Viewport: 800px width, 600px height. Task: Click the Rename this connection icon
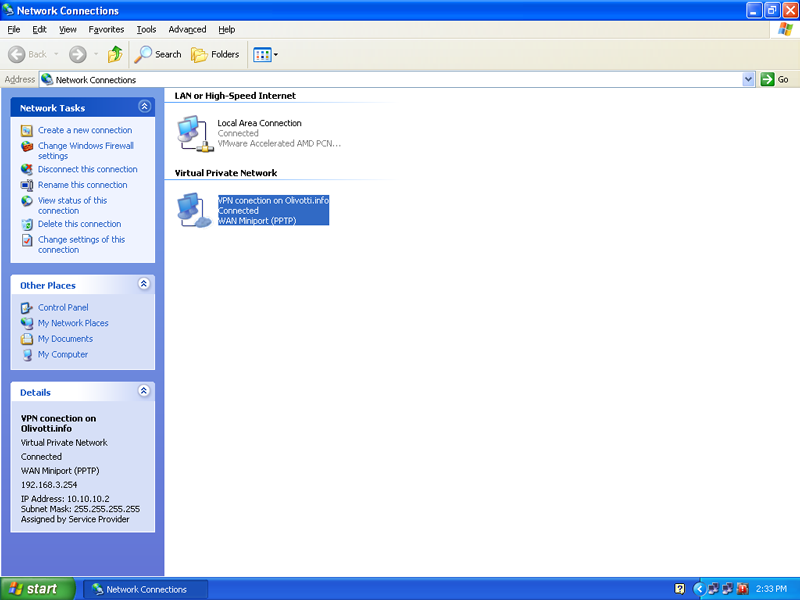point(27,185)
